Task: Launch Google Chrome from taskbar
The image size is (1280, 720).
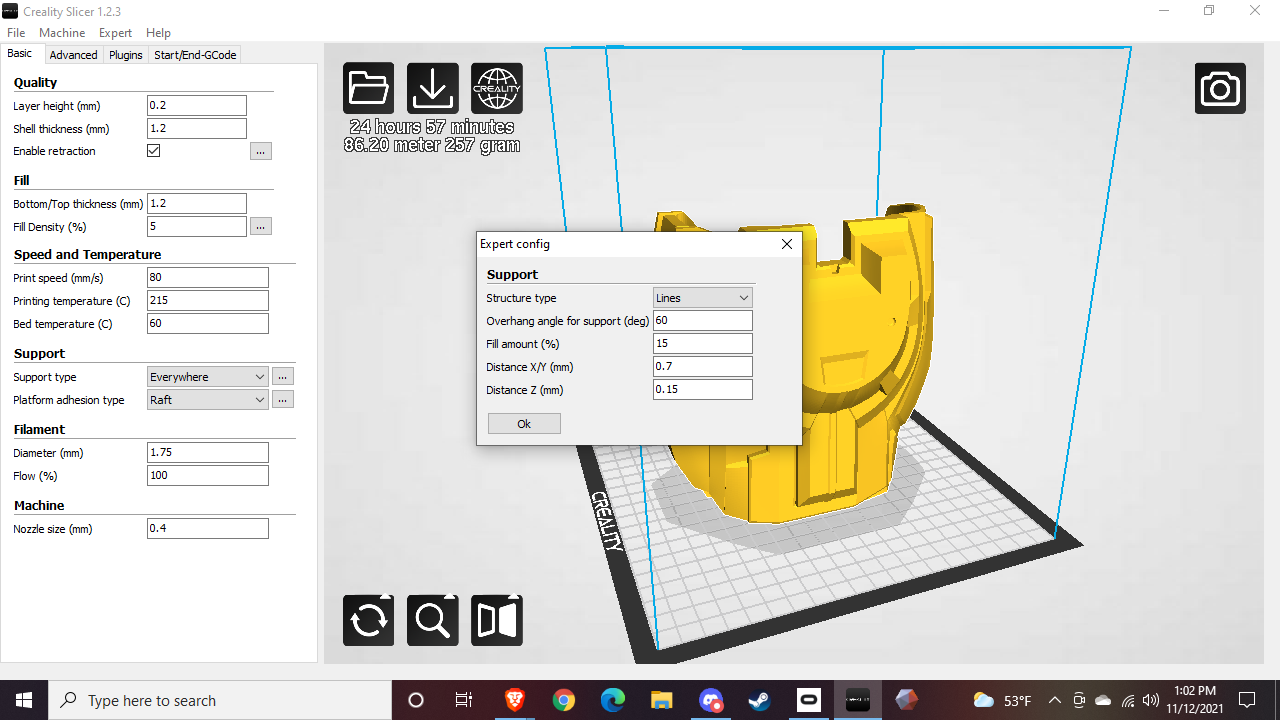Action: 564,700
